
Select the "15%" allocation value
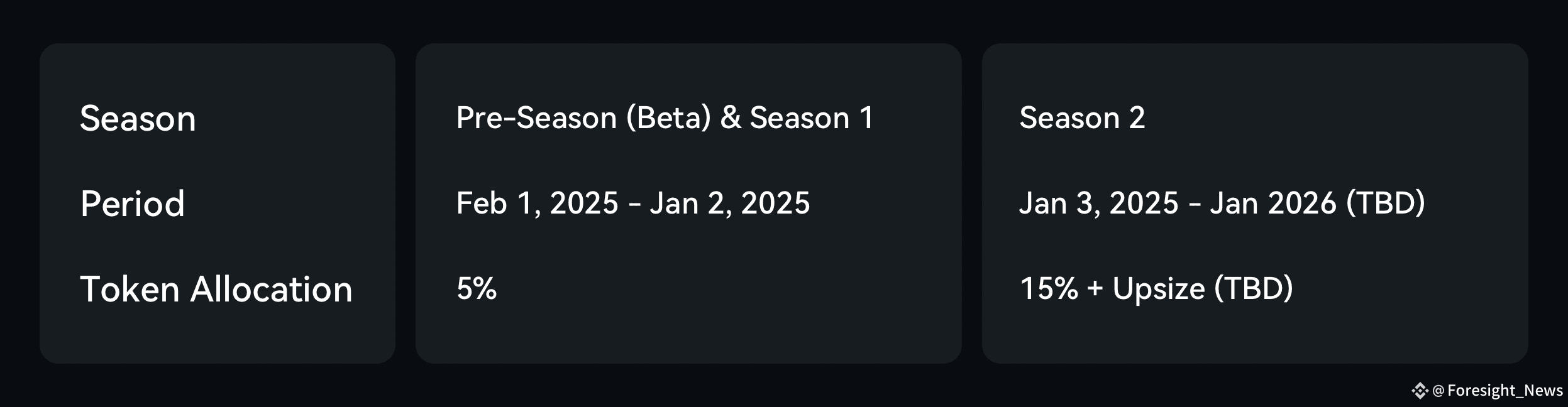tap(1048, 289)
